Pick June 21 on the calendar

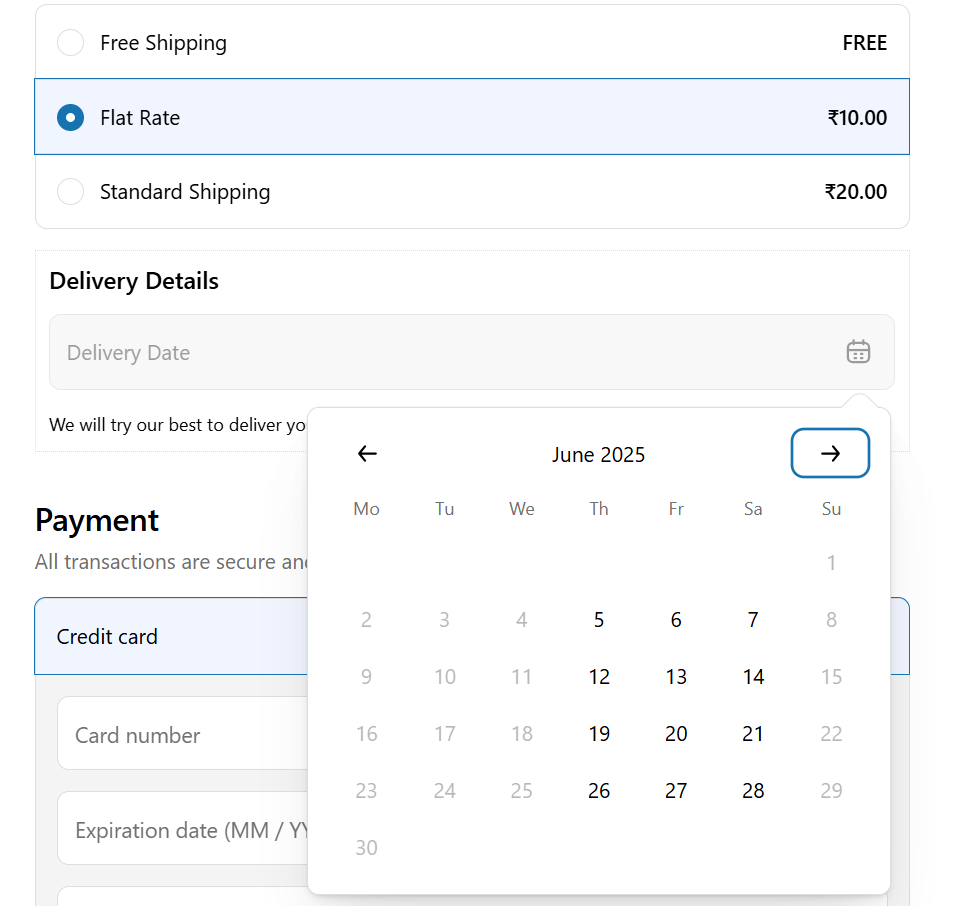click(x=753, y=734)
